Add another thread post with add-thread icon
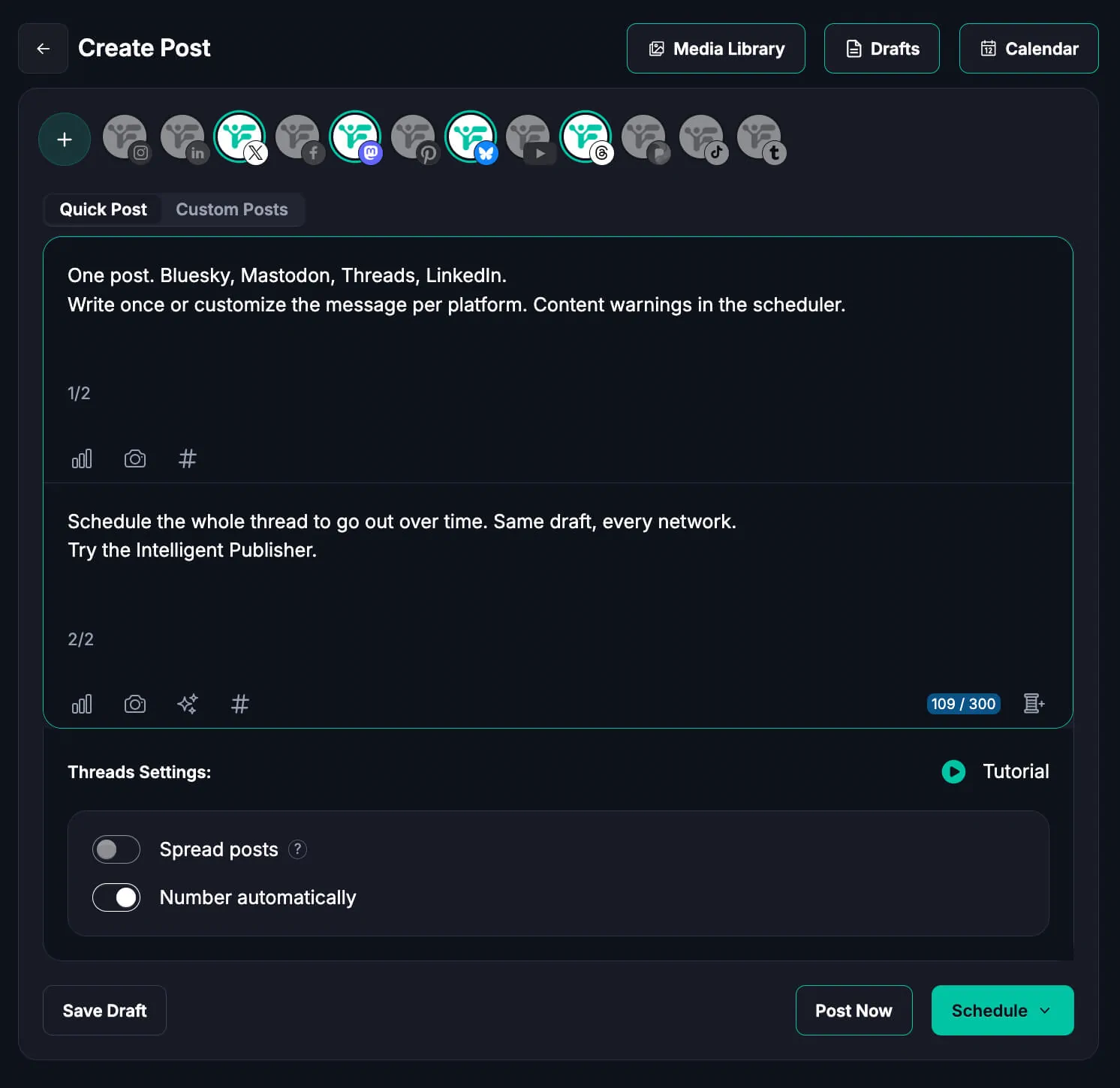This screenshot has width=1120, height=1088. (x=1034, y=704)
